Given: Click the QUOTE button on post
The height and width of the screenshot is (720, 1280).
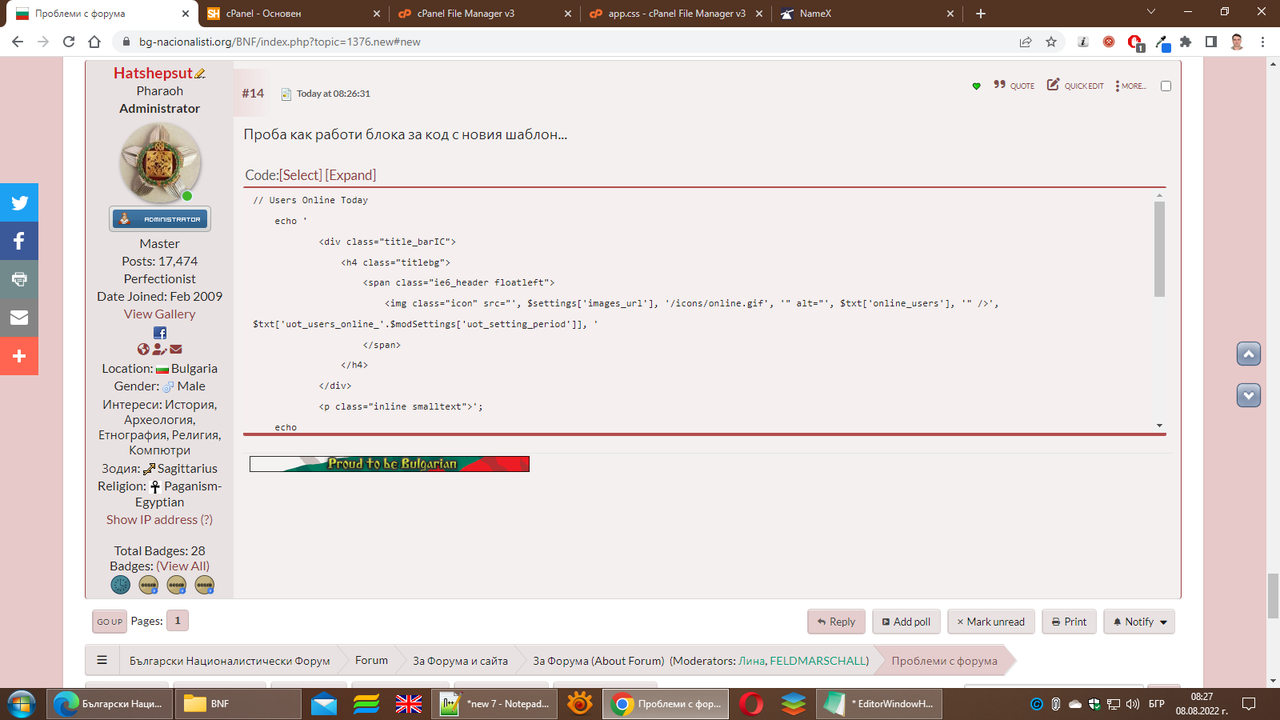Looking at the screenshot, I should pyautogui.click(x=1014, y=86).
